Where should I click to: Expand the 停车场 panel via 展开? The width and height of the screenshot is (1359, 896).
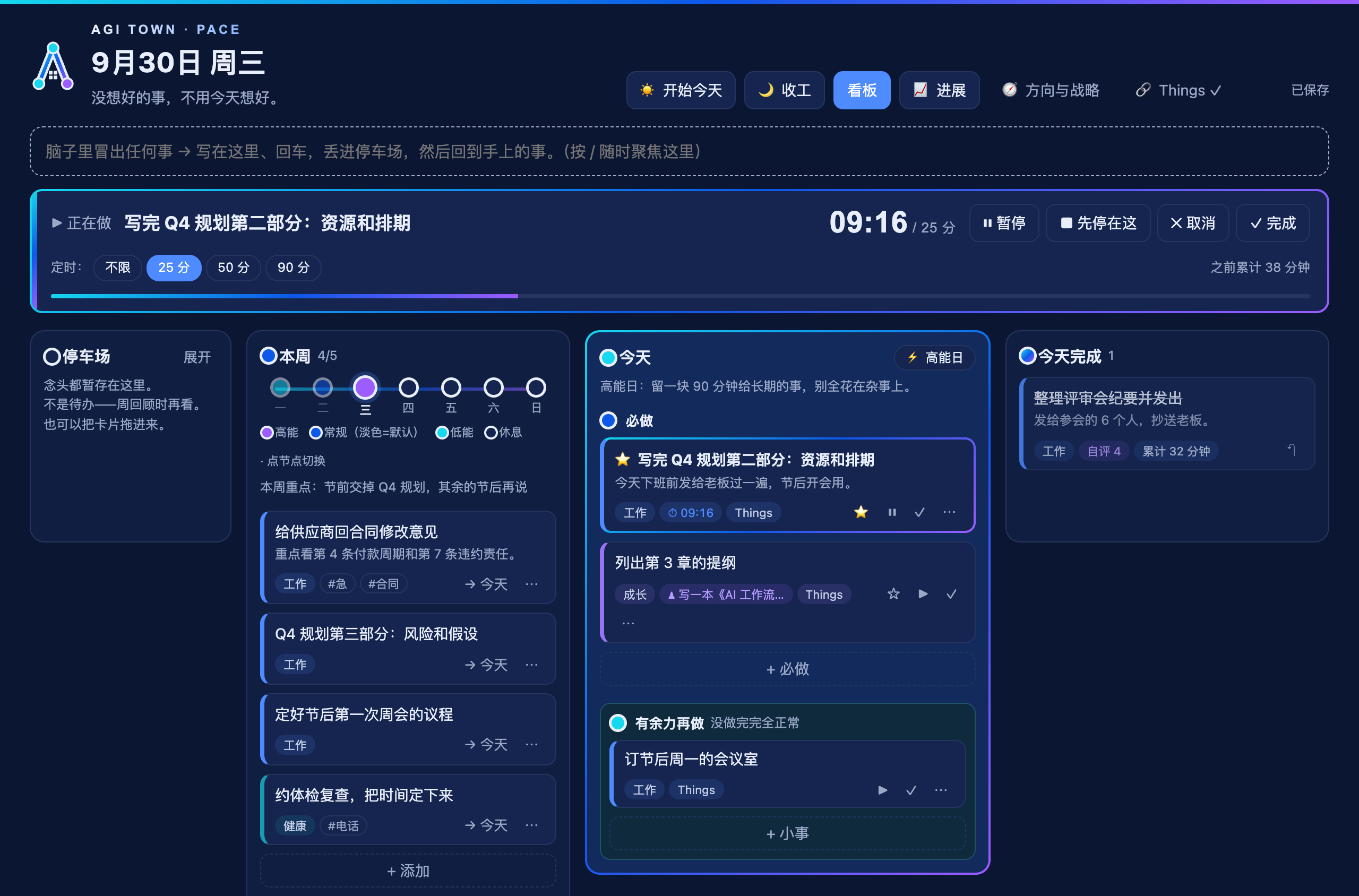[x=197, y=357]
